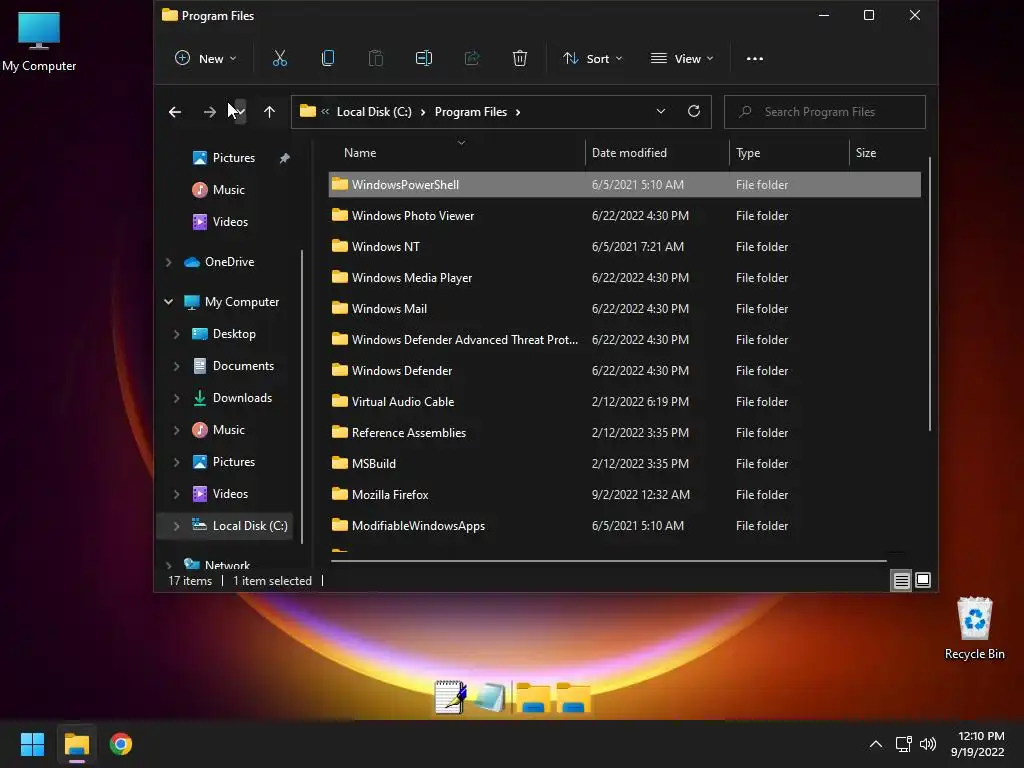Go up one folder level
The height and width of the screenshot is (768, 1024).
(x=269, y=112)
